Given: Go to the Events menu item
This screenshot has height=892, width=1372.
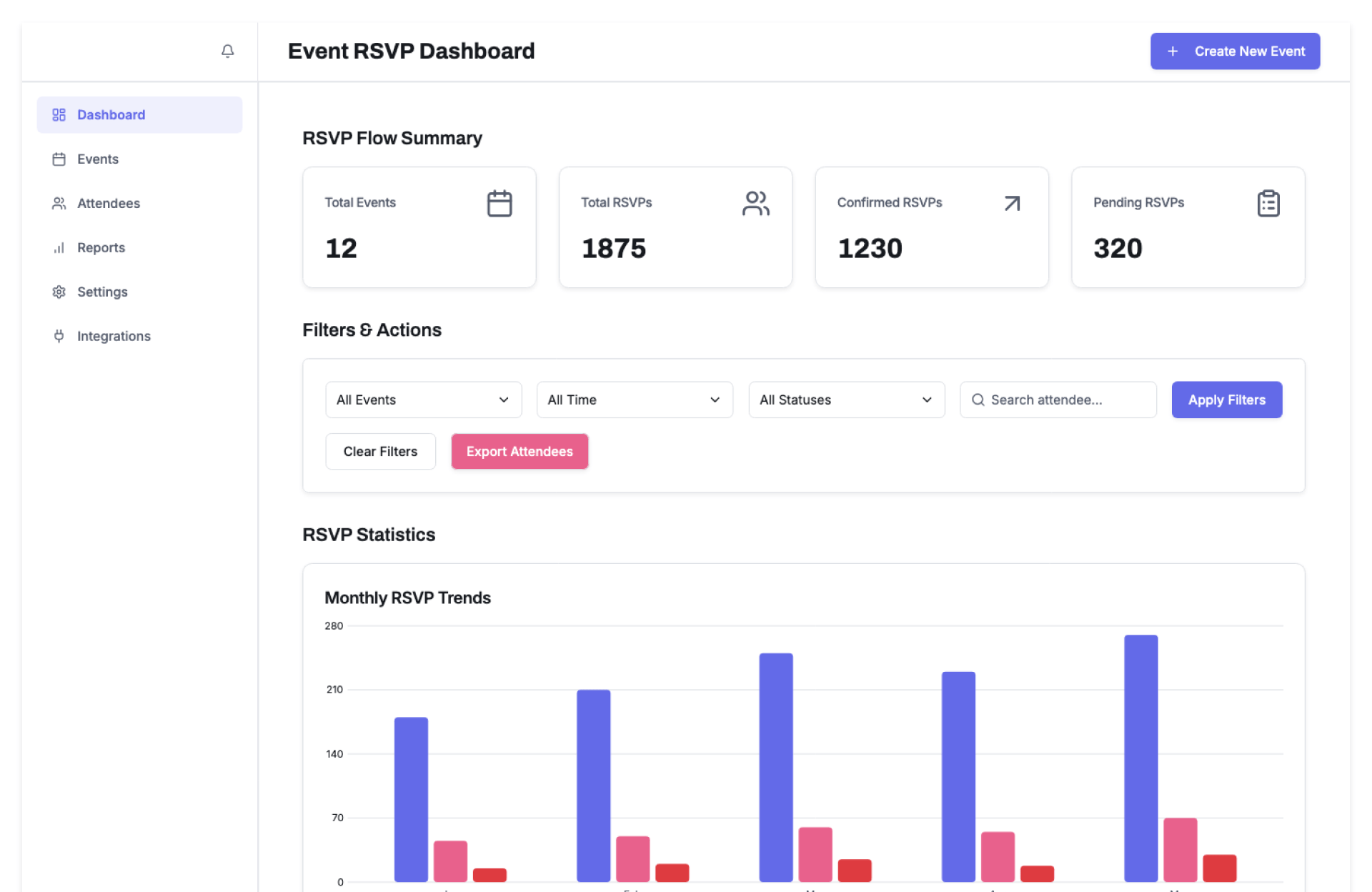Looking at the screenshot, I should pos(98,159).
